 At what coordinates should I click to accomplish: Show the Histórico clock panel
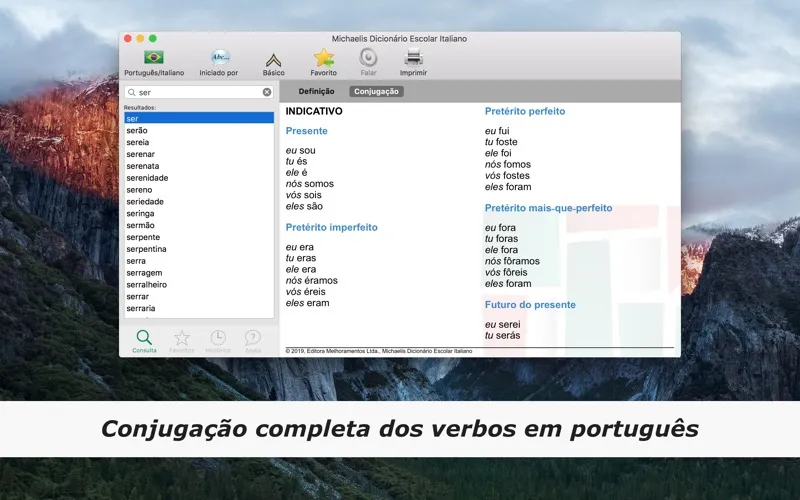coord(218,338)
